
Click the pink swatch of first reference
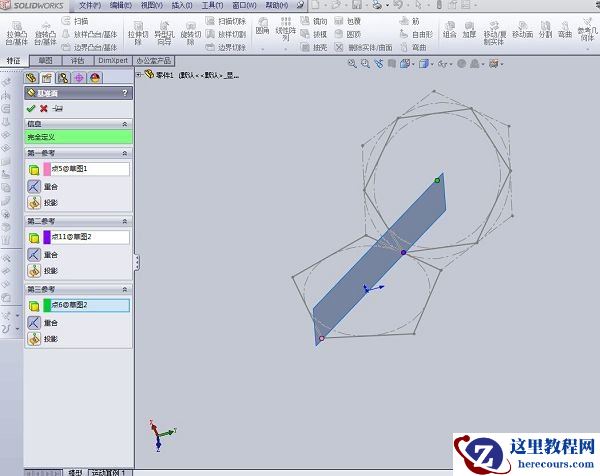[46, 169]
